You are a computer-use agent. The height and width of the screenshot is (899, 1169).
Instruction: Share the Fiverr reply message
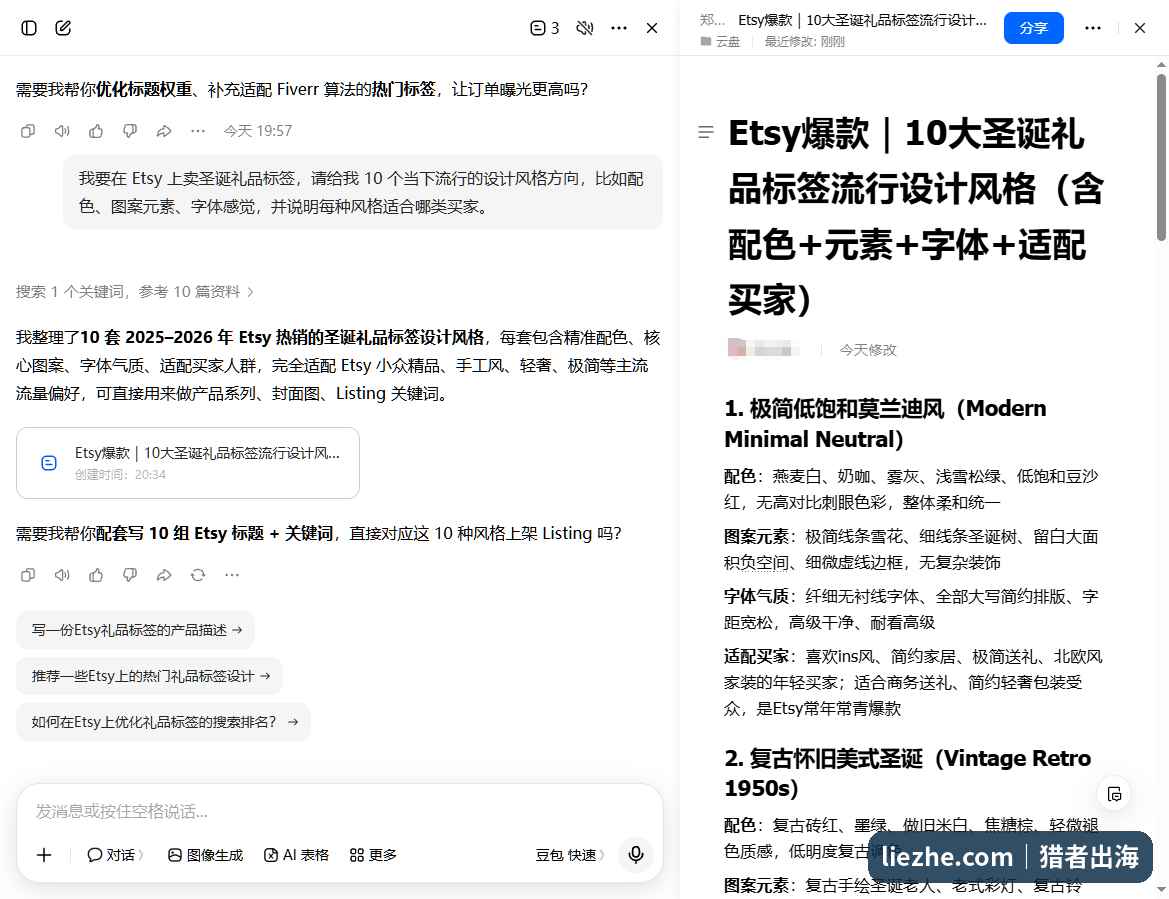164,131
